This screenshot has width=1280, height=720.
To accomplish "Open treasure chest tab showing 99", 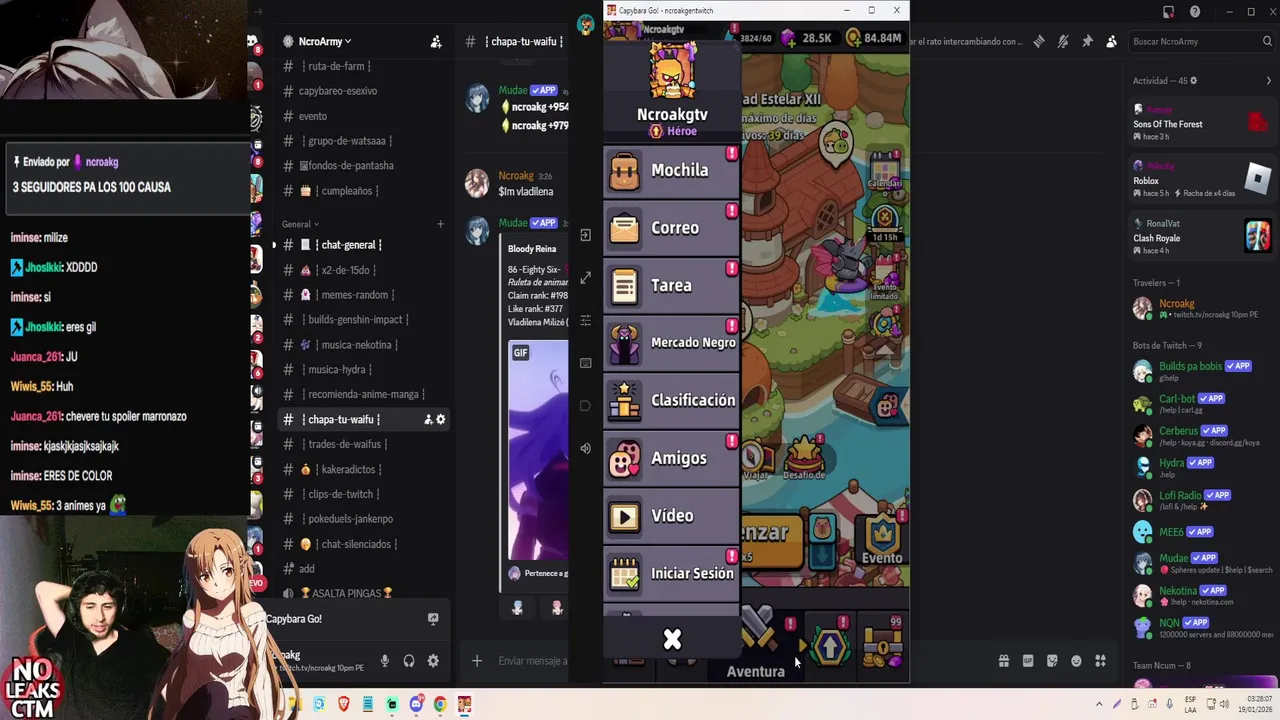I will (883, 646).
